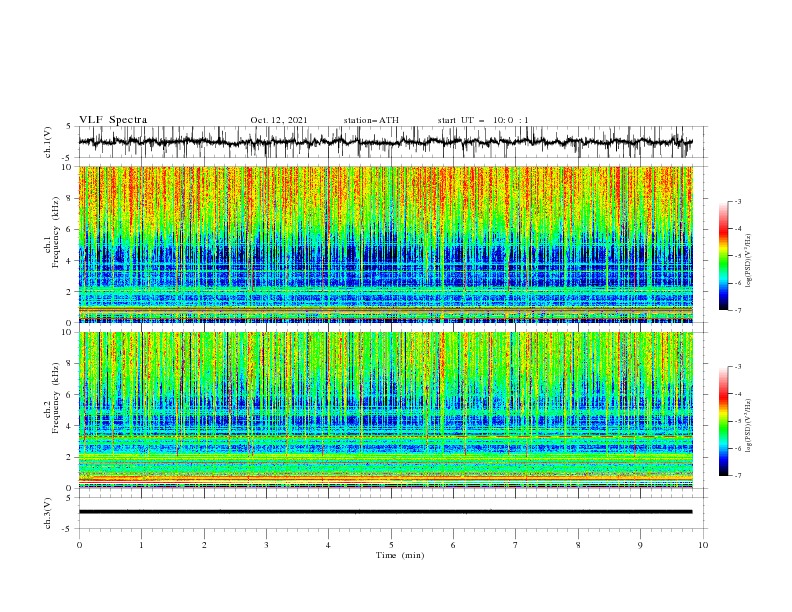Click the "Time (min)" axis label
This screenshot has height=612, width=792.
point(400,555)
